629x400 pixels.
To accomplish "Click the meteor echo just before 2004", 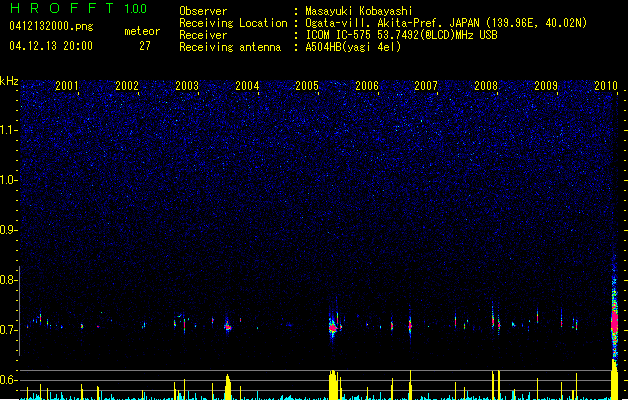I will pos(228,326).
